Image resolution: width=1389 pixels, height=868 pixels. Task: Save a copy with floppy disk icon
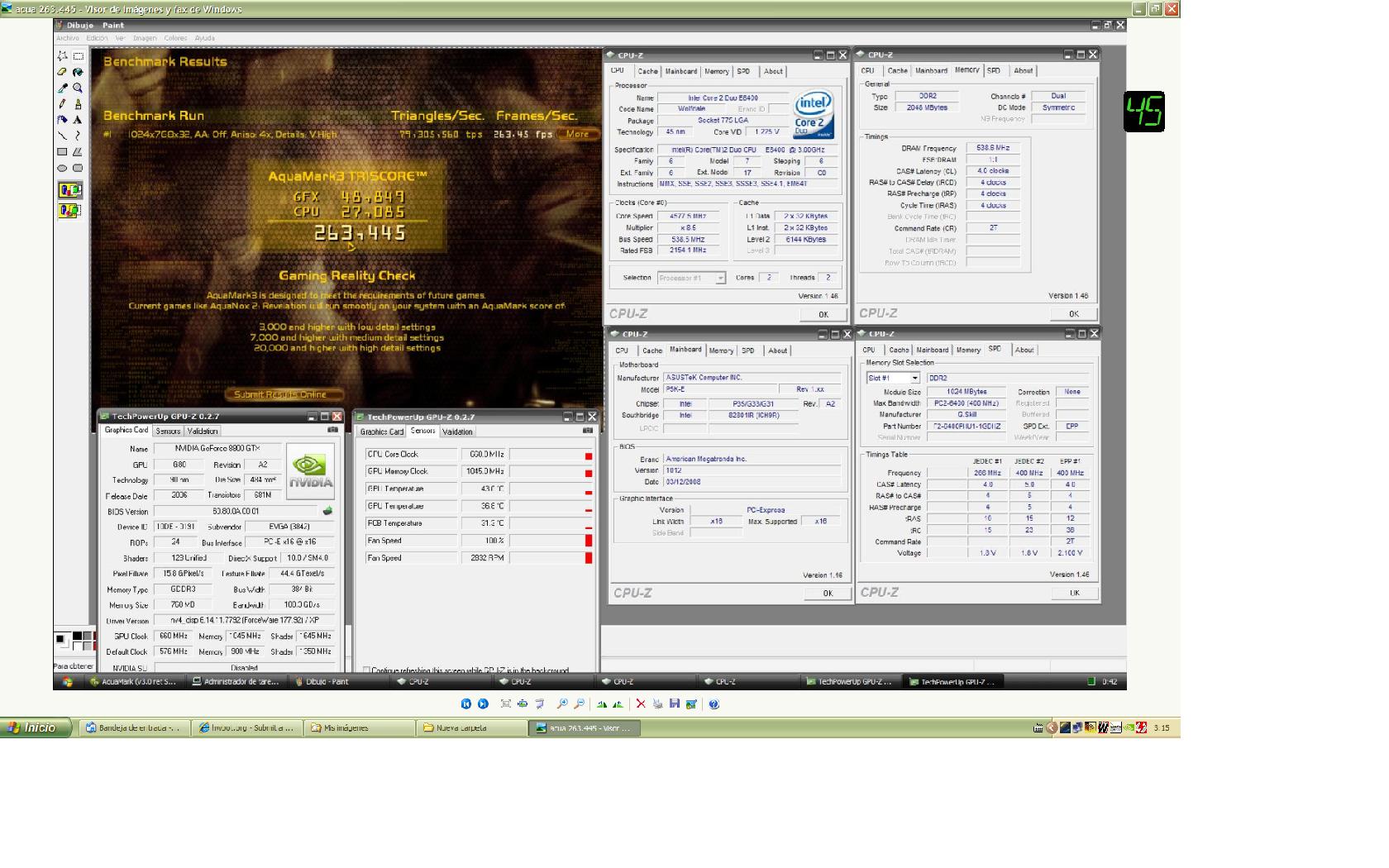pos(675,703)
